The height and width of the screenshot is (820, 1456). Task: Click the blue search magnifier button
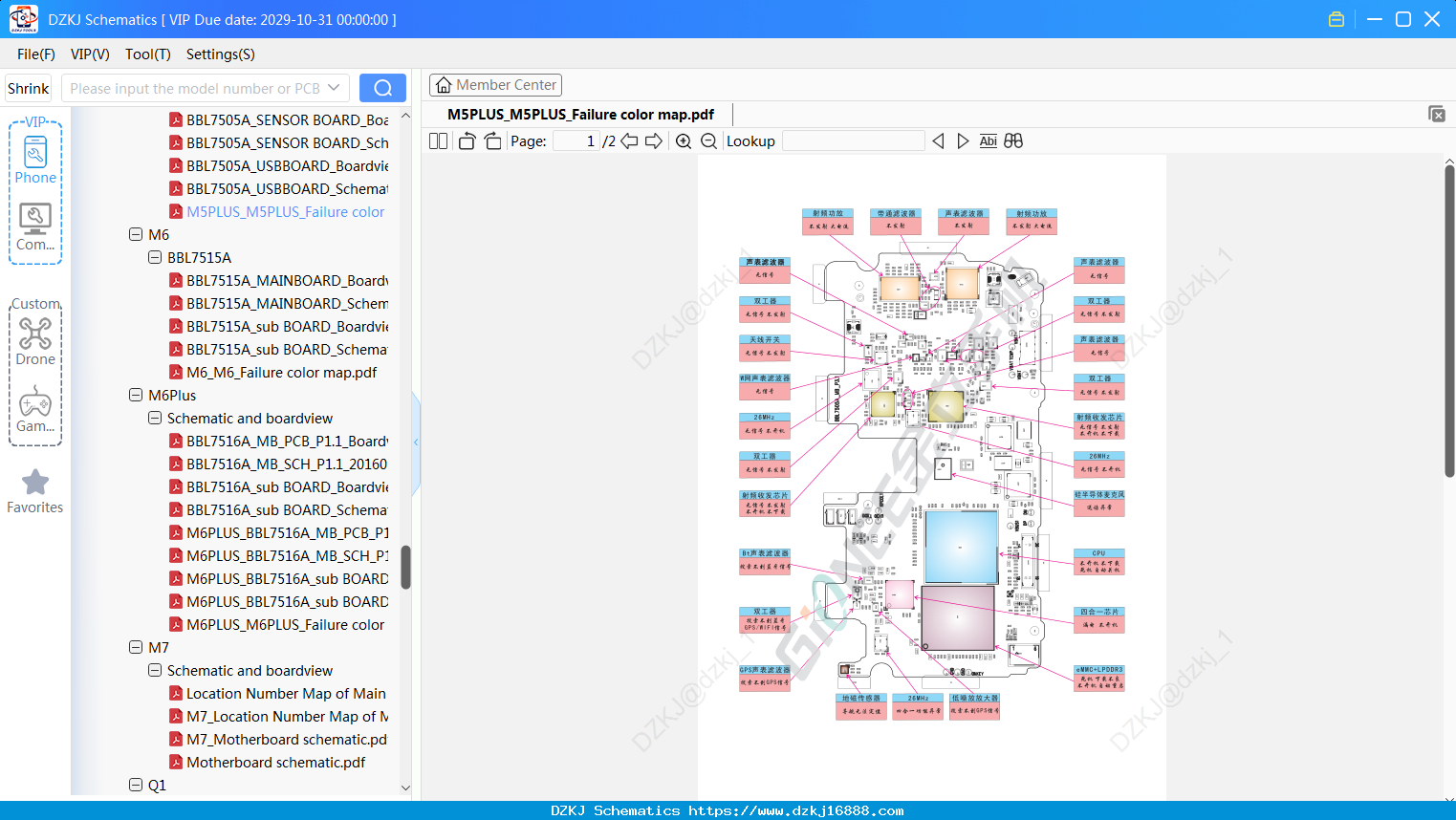click(382, 88)
